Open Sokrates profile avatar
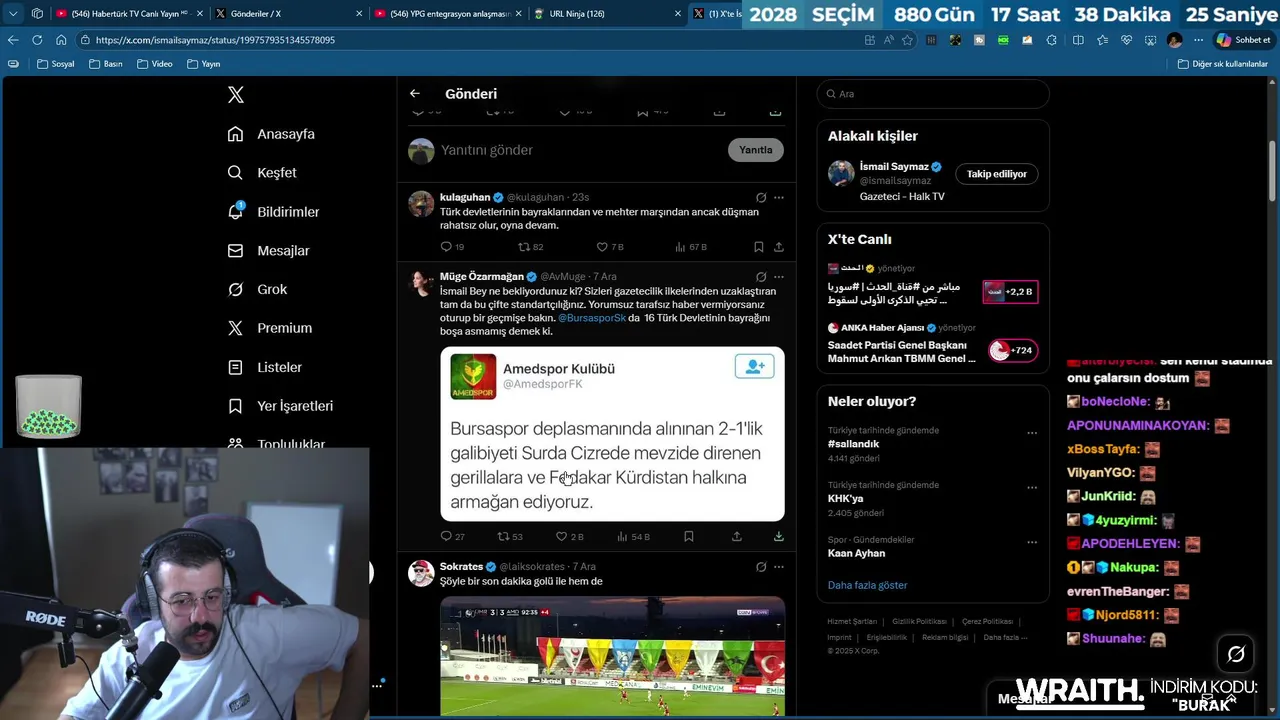1280x720 pixels. click(422, 573)
